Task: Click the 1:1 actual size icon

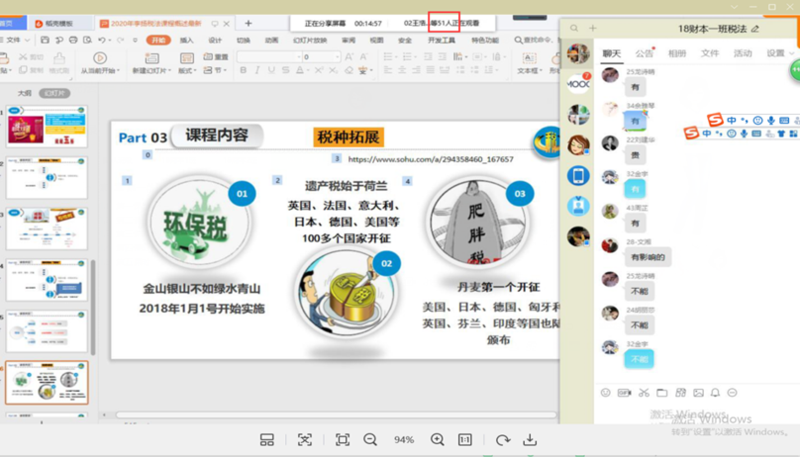Action: tap(465, 440)
